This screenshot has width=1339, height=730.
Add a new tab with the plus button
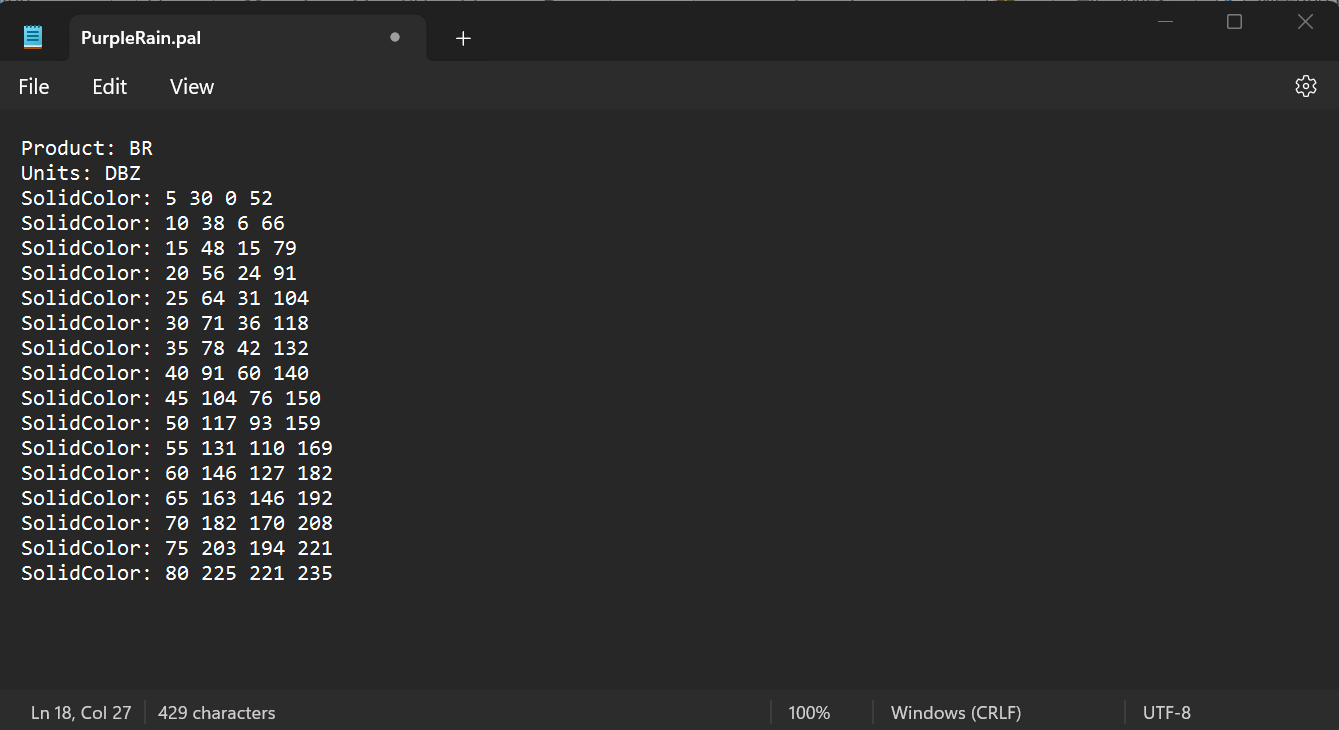(463, 39)
